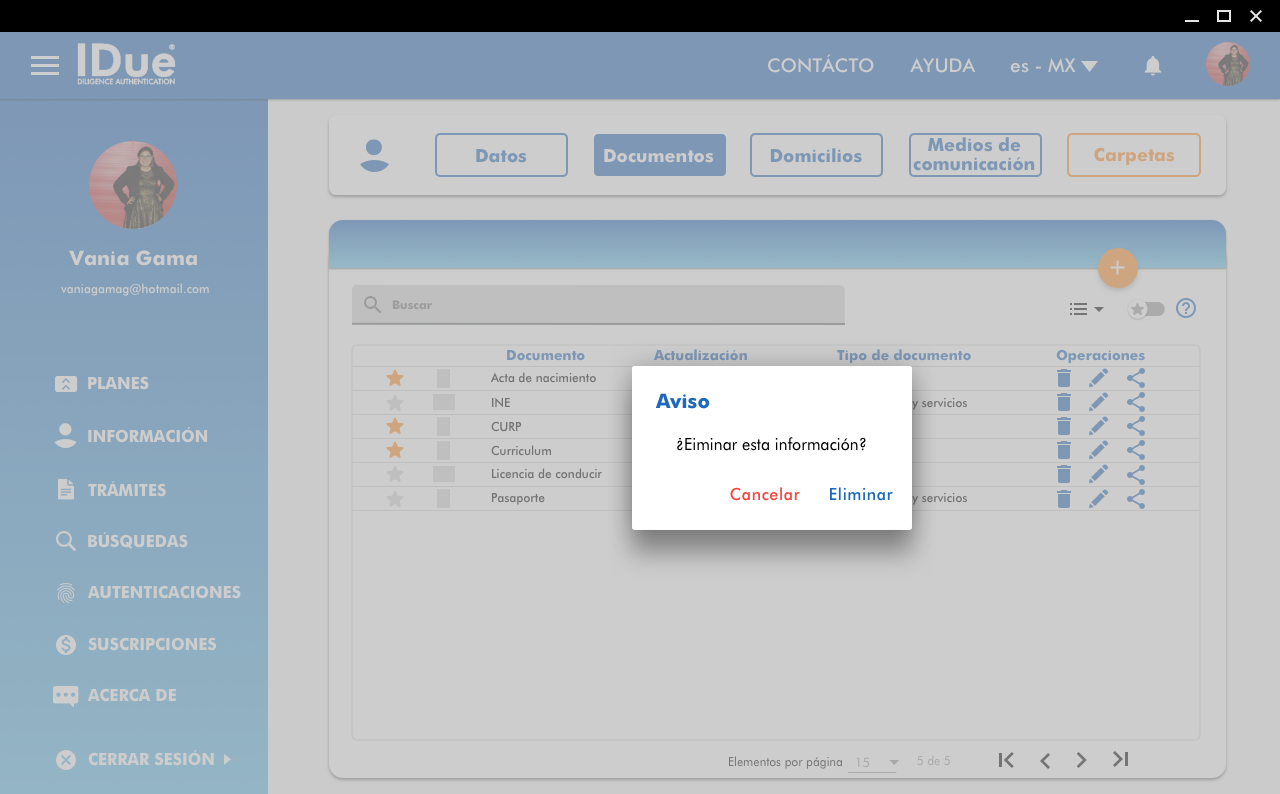Click the Buscar search field
Viewport: 1280px width, 794px height.
pyautogui.click(x=598, y=305)
